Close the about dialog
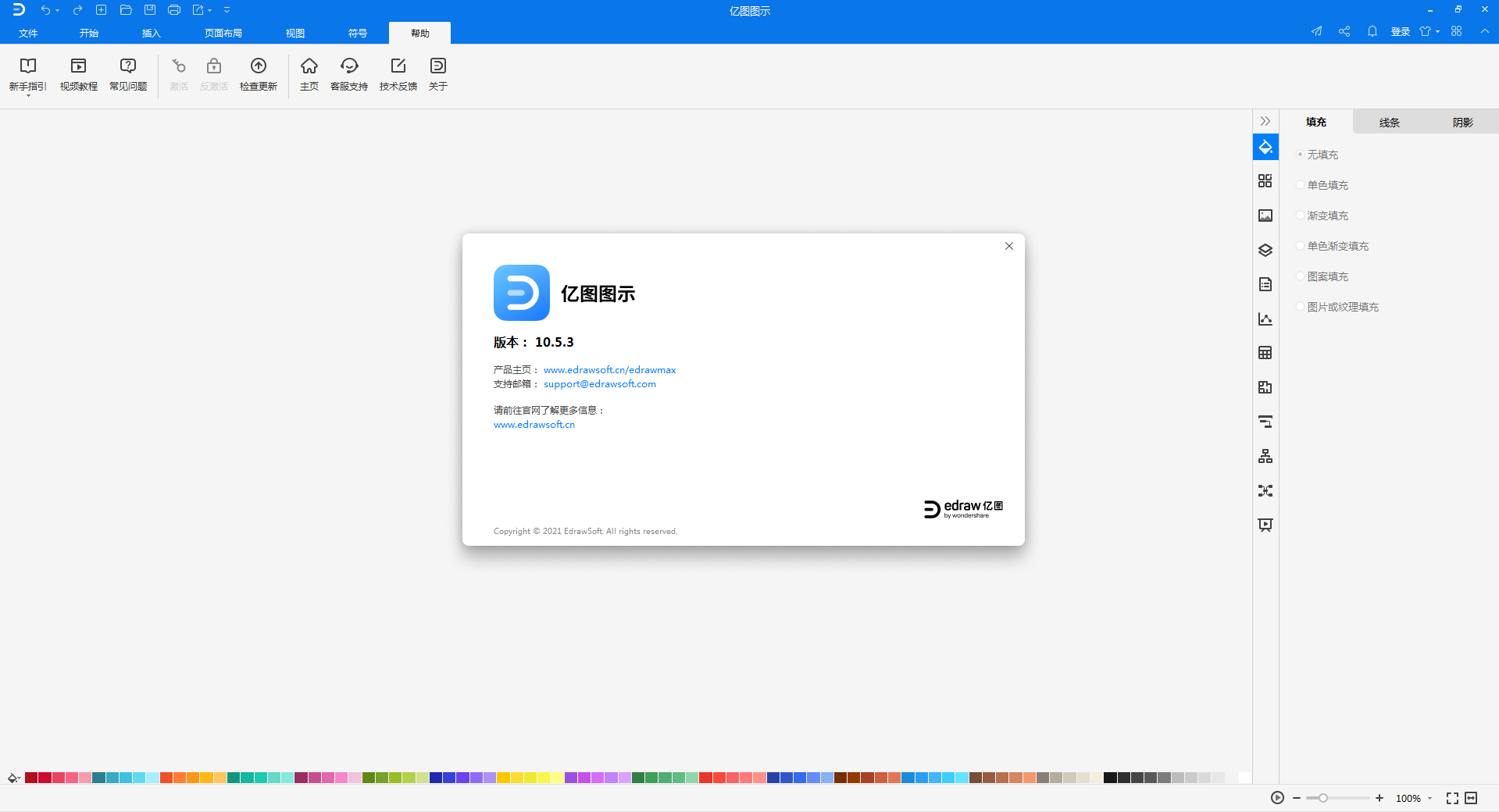 [x=1009, y=246]
